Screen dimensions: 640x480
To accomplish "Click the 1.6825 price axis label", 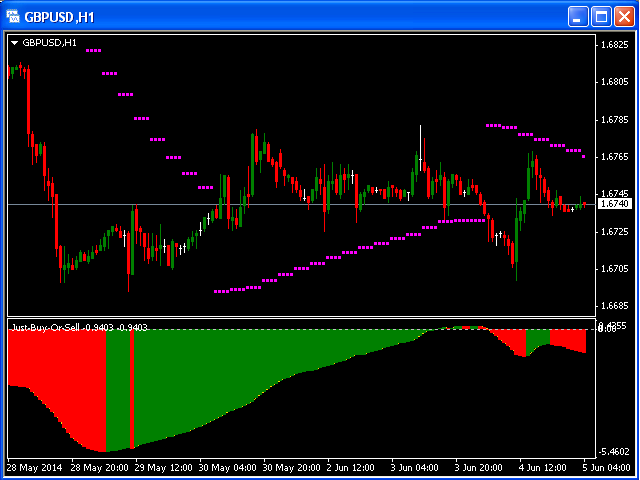I will [x=613, y=45].
